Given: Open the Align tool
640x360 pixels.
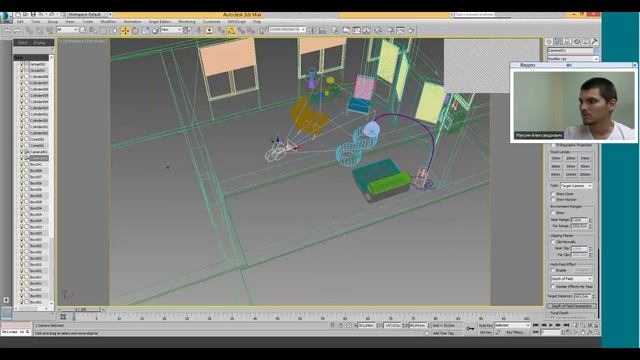Looking at the screenshot, I should pos(322,31).
